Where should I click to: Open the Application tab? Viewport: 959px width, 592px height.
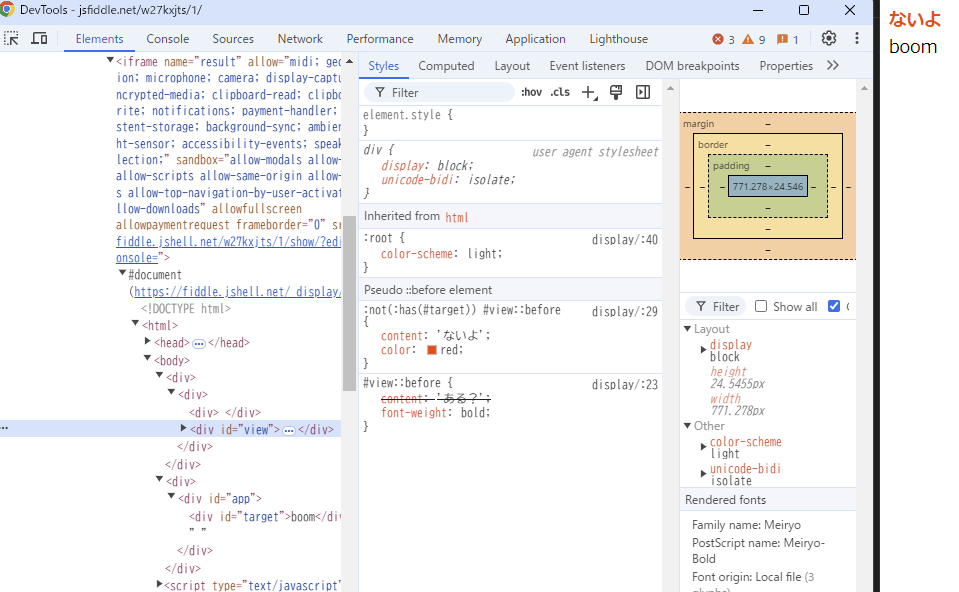click(x=535, y=39)
